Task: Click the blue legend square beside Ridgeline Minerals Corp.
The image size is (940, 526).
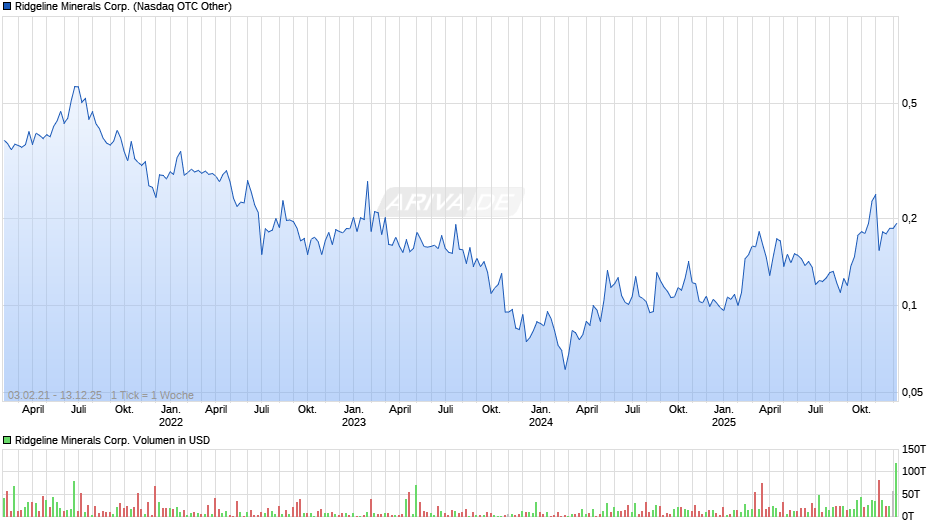Action: [x=7, y=7]
